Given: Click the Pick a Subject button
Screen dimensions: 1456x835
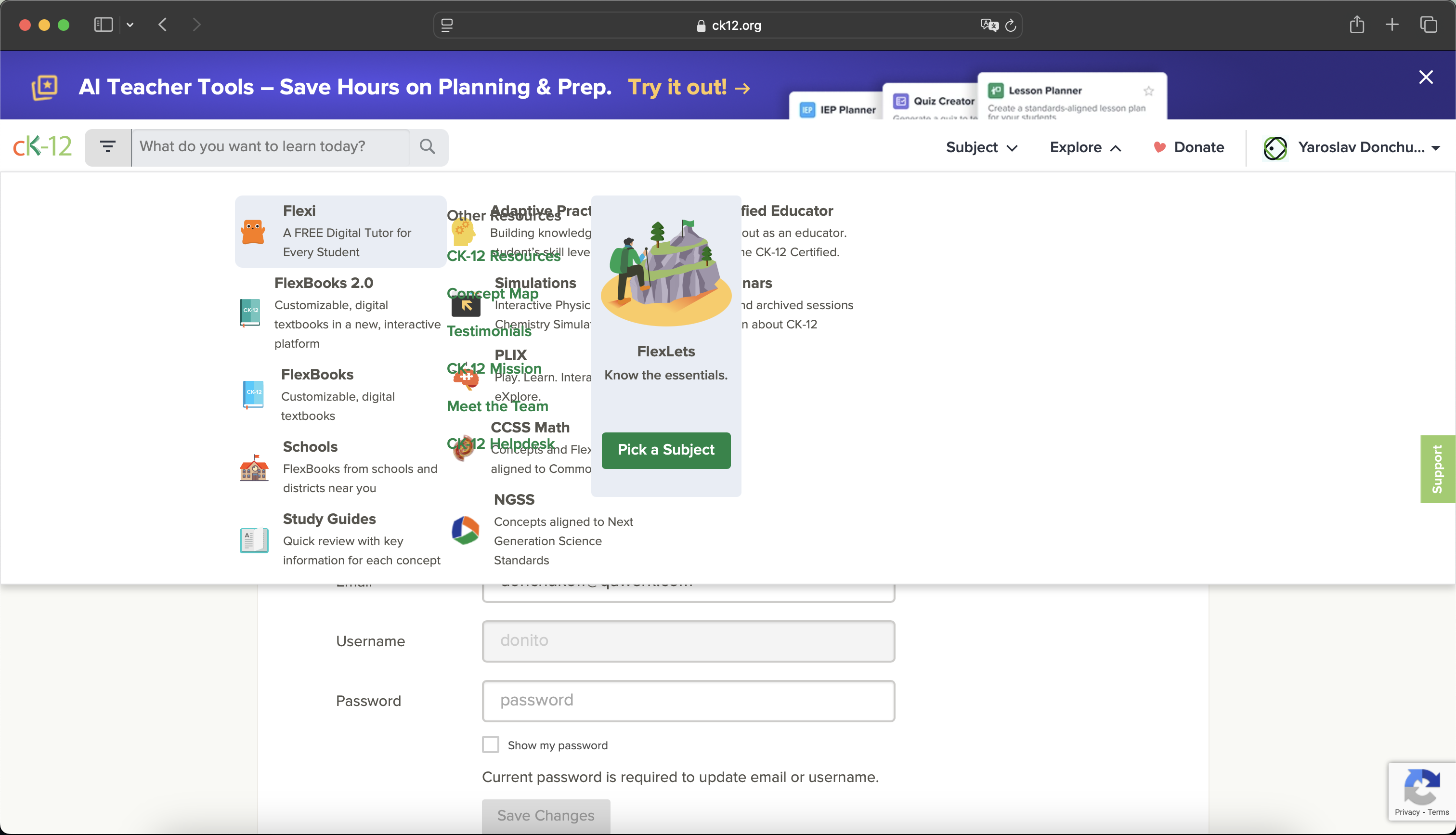Looking at the screenshot, I should (x=666, y=450).
